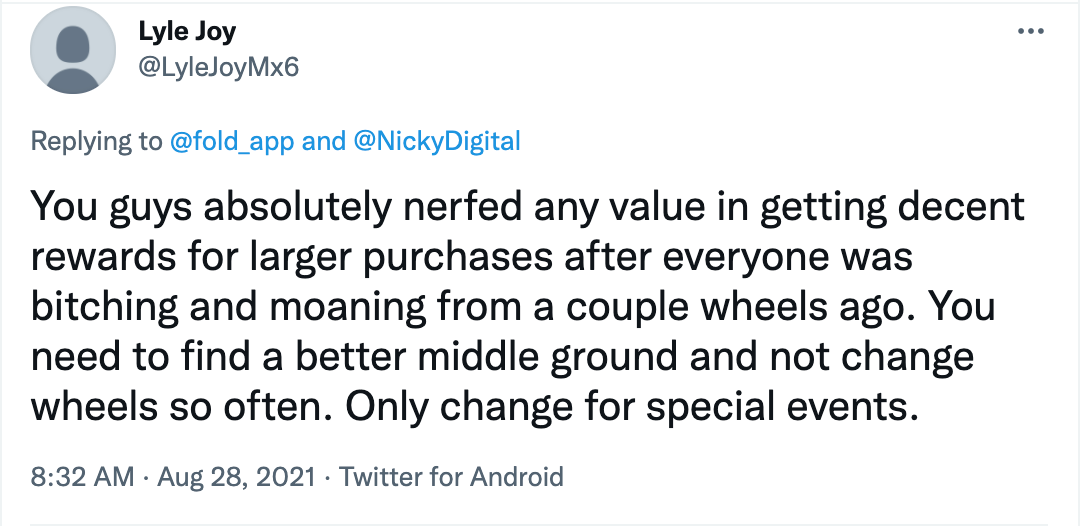The image size is (1080, 526).
Task: Click the head silhouette inside the avatar
Action: pyautogui.click(x=73, y=43)
